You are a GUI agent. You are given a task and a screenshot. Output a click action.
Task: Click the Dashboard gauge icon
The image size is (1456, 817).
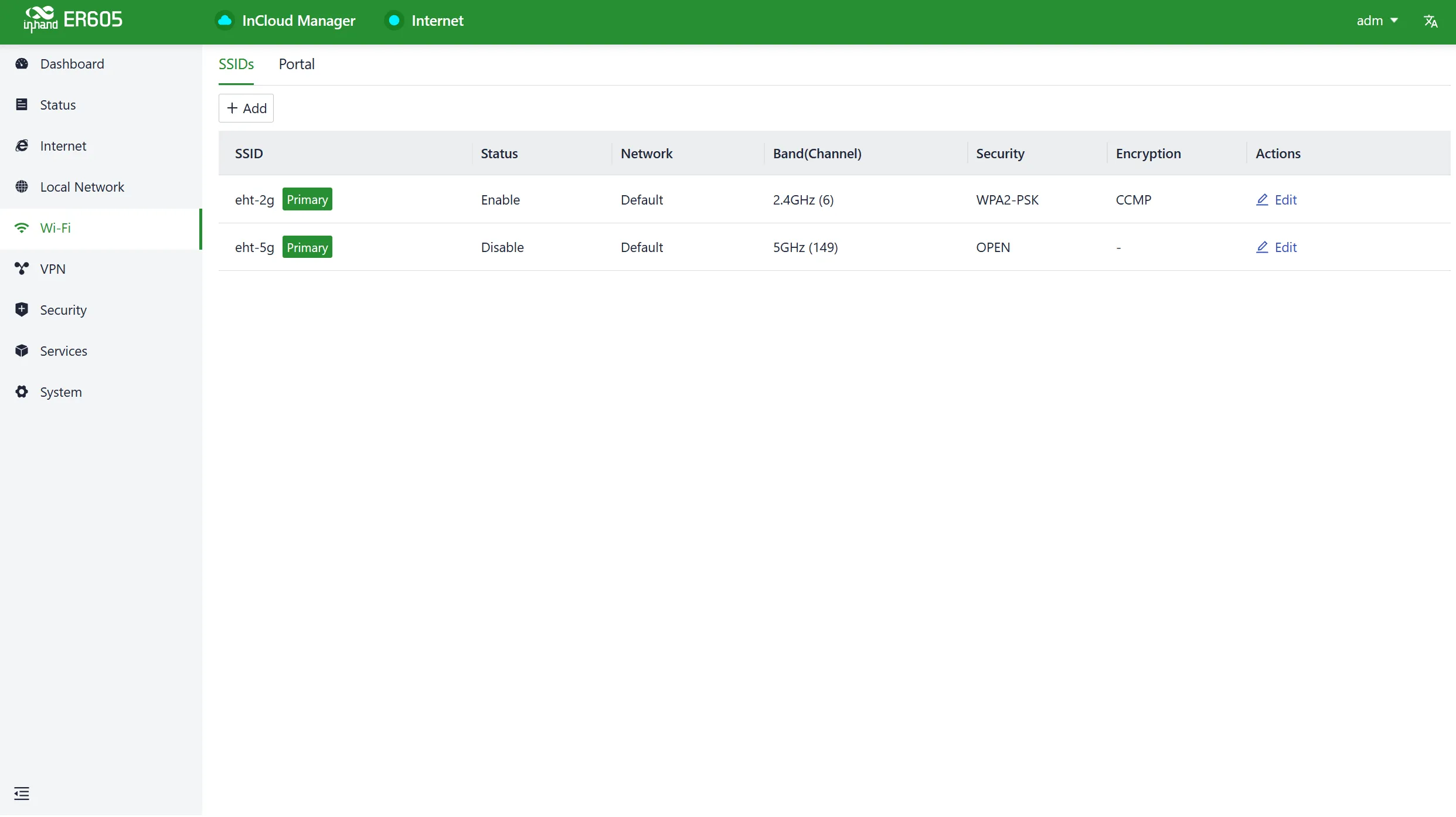tap(22, 64)
